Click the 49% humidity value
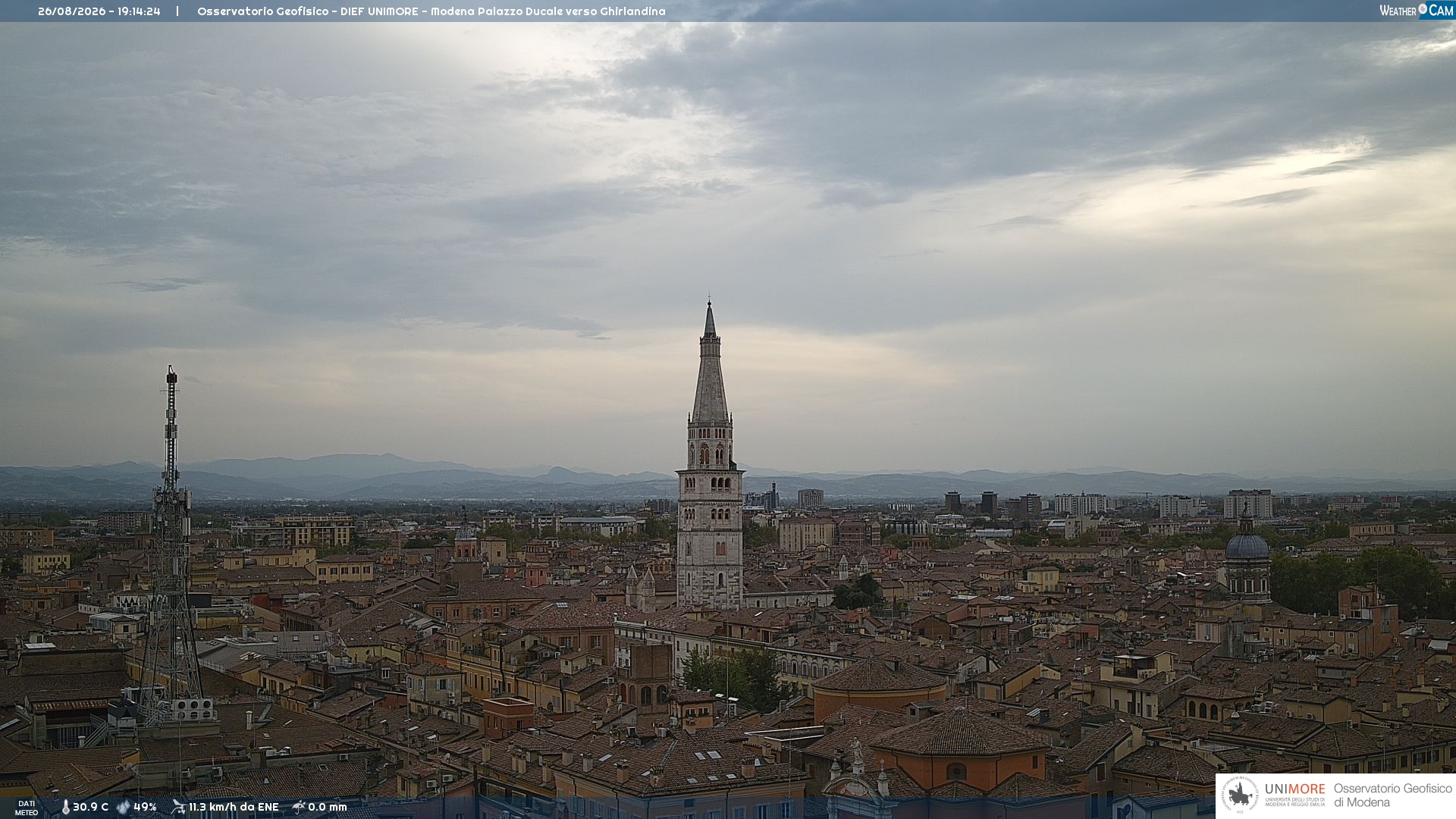 click(145, 807)
